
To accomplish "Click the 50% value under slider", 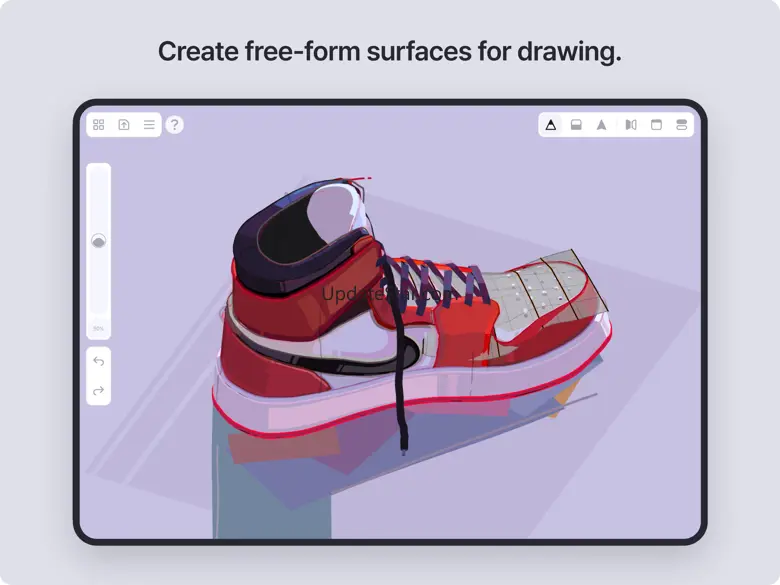I will 98,329.
